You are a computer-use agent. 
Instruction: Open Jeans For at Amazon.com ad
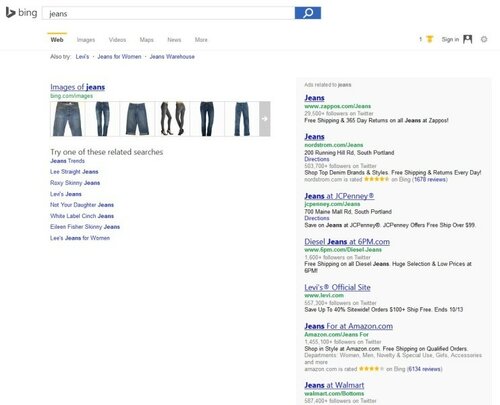pos(348,326)
